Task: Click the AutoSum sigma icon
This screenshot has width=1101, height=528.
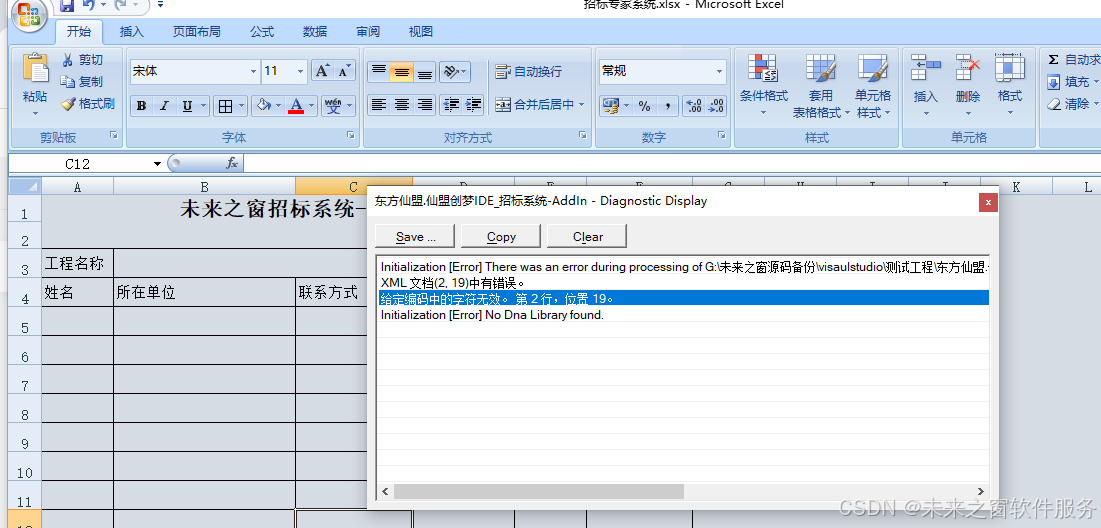Action: (x=1053, y=60)
